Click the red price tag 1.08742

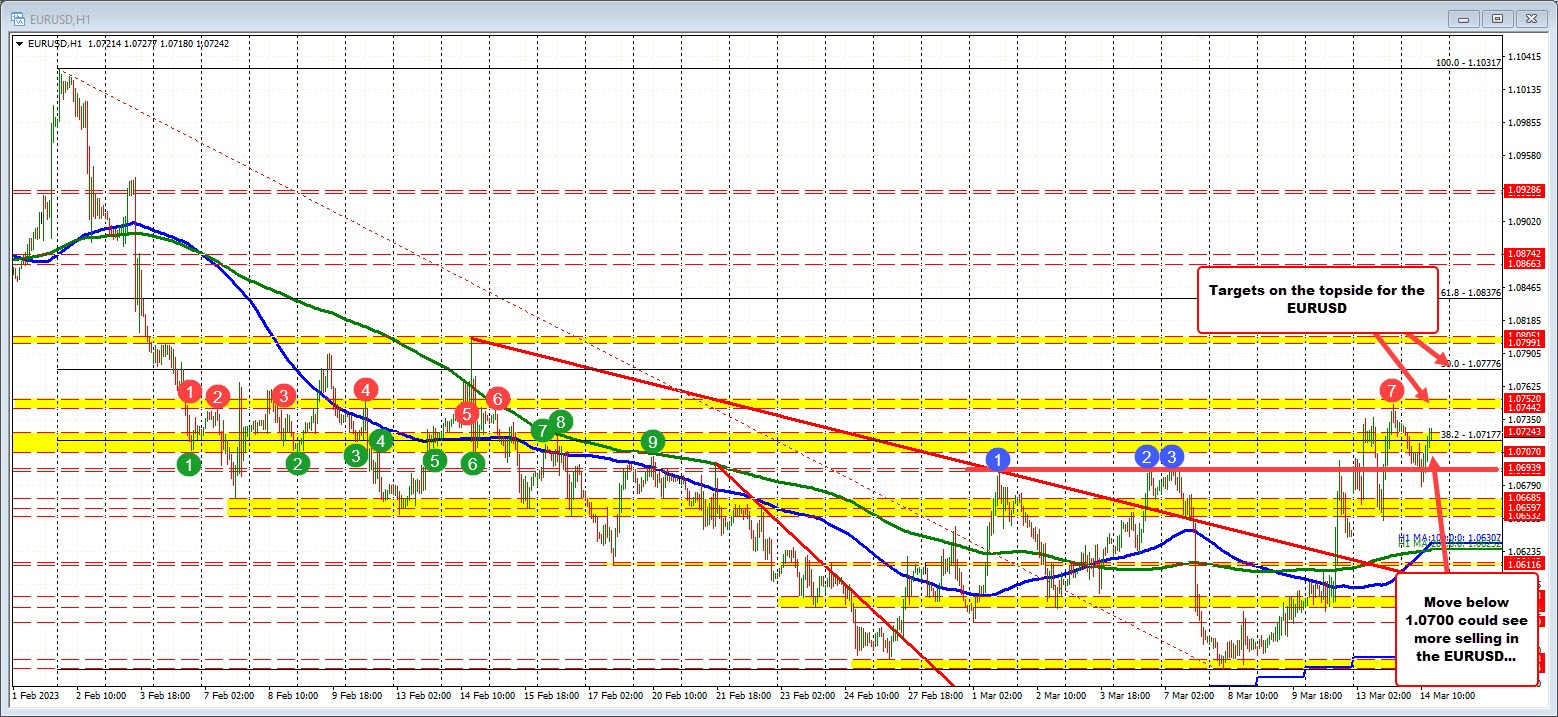(x=1526, y=254)
